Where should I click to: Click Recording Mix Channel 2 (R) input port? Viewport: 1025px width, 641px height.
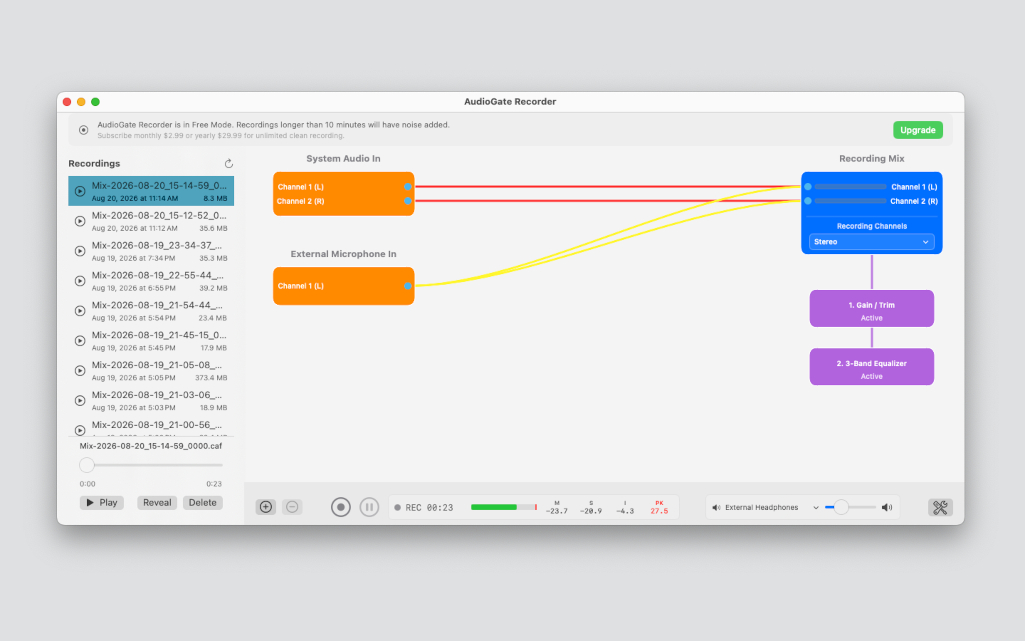[808, 201]
